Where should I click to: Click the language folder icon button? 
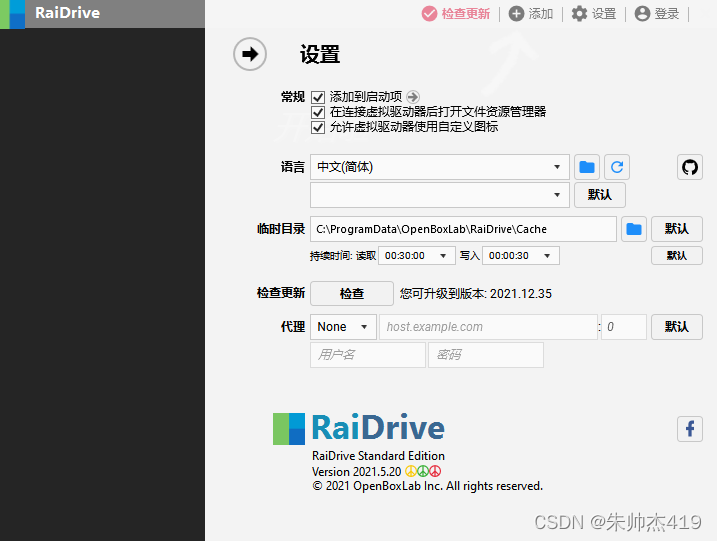click(587, 167)
